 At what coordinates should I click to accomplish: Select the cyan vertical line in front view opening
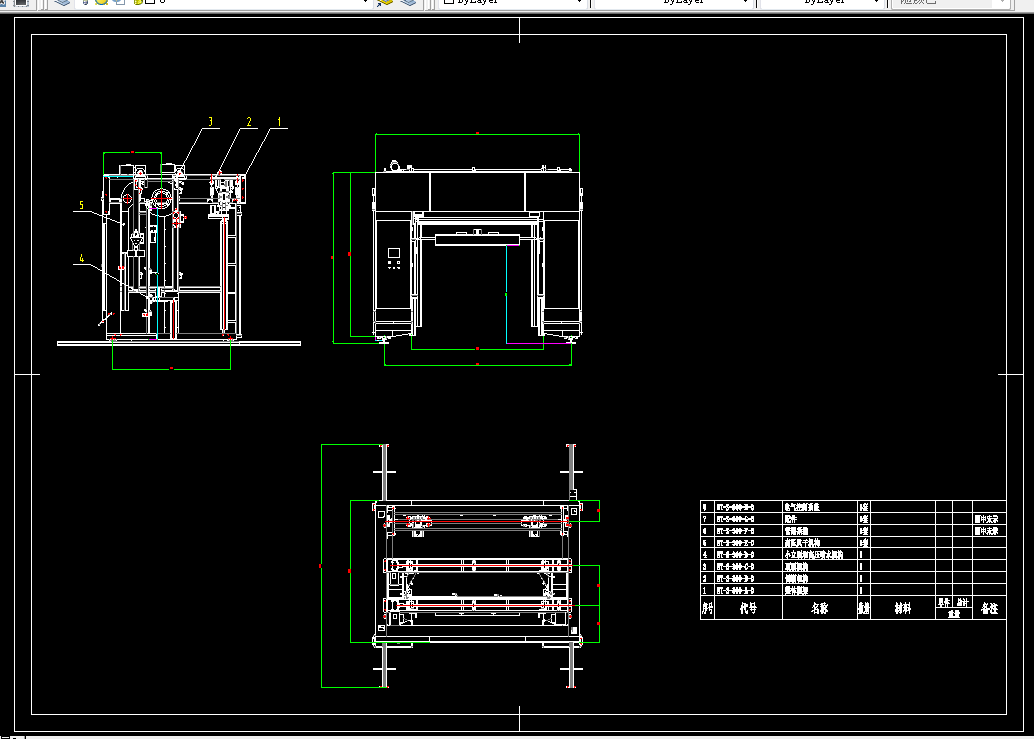tap(506, 294)
